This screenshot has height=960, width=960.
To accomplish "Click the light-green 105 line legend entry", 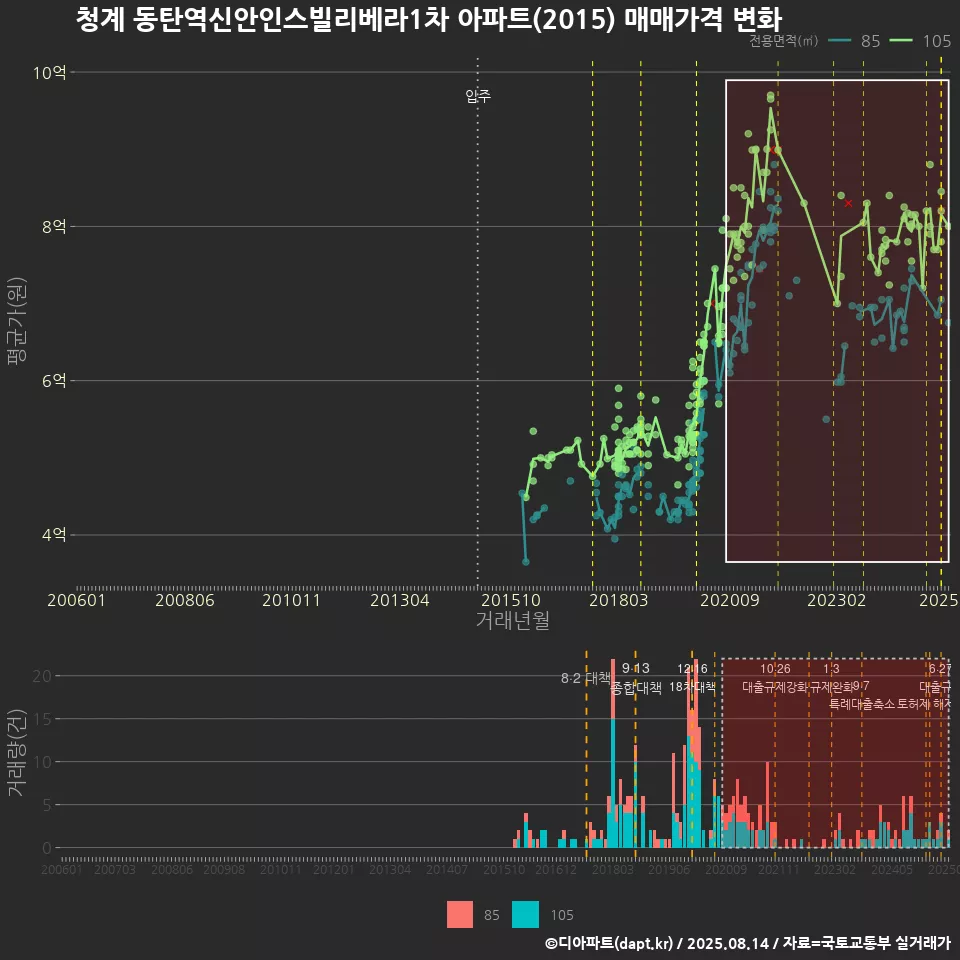I will (920, 41).
